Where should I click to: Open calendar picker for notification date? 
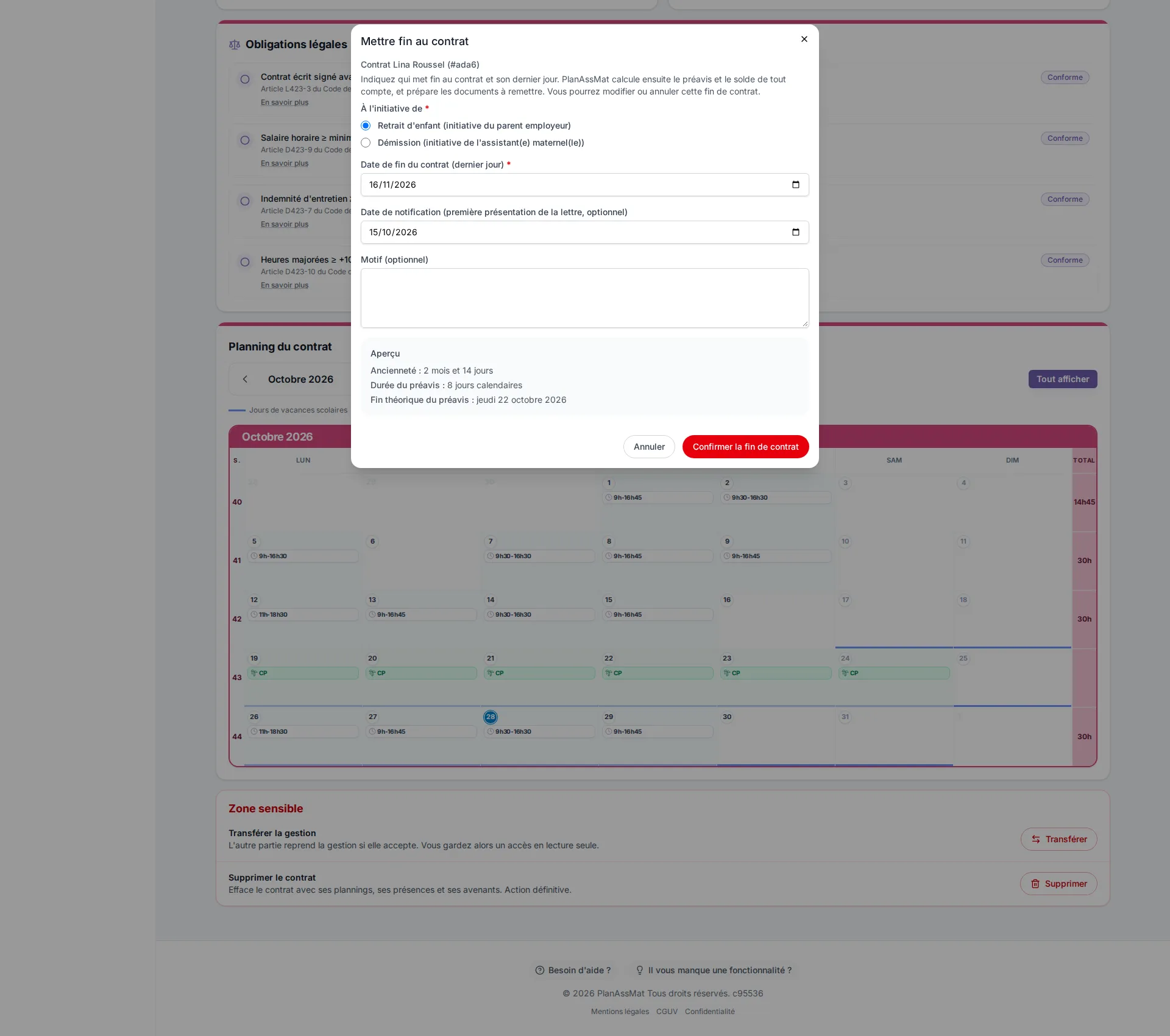click(795, 232)
